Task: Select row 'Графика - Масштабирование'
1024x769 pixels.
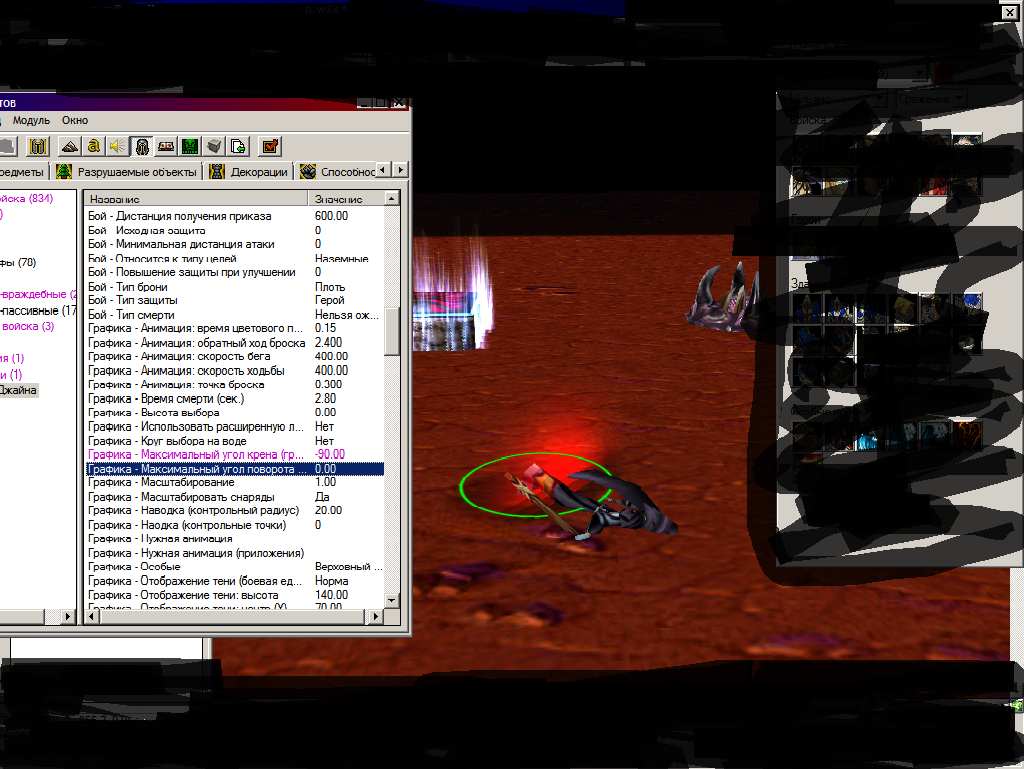Action: click(235, 482)
